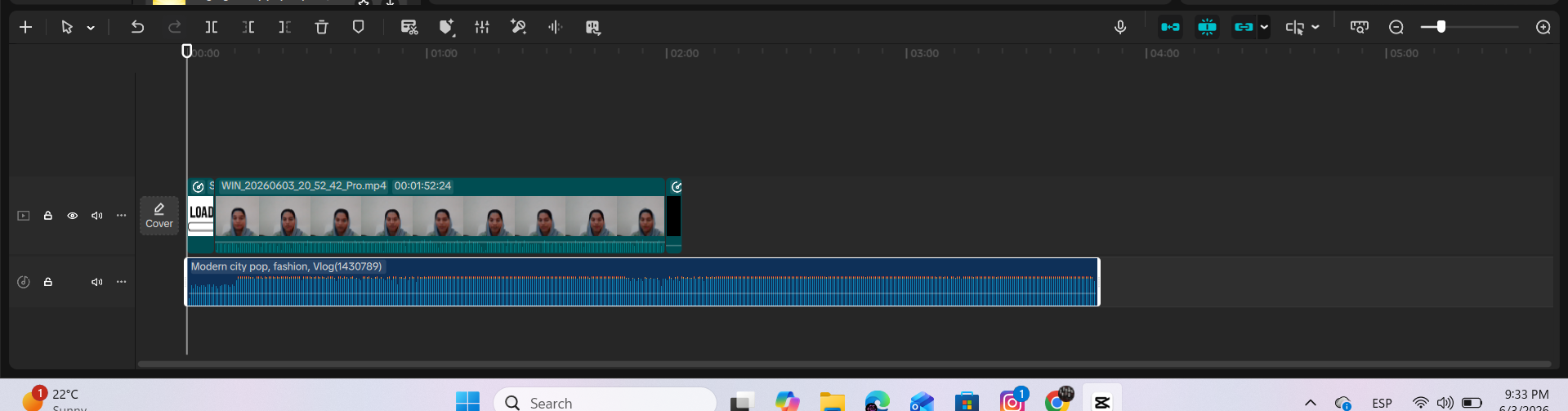Open the auto-cut scissors card tool
Screen dimensions: 1568x411
point(409,27)
